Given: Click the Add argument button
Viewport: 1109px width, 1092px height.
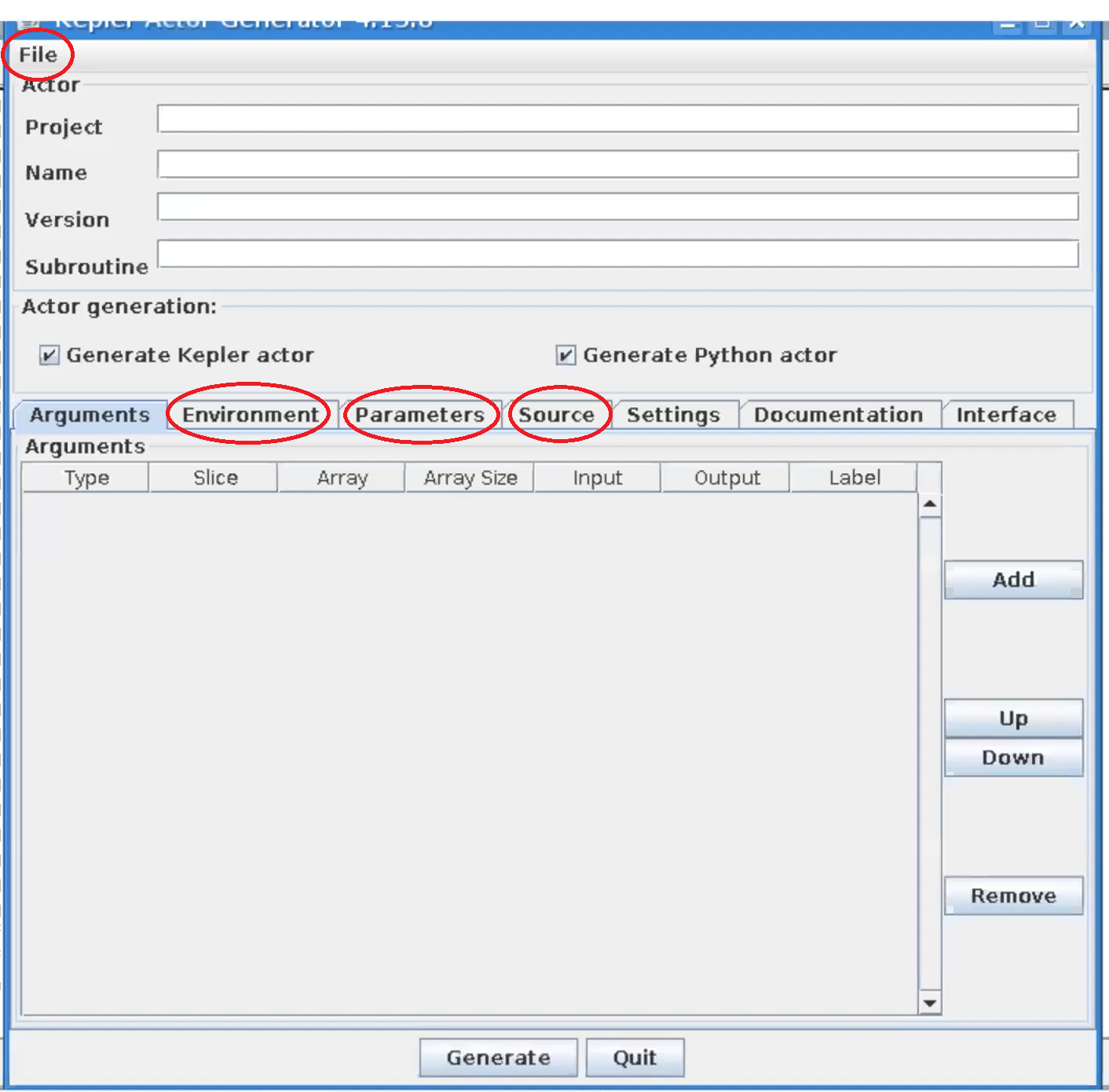Looking at the screenshot, I should coord(1013,580).
